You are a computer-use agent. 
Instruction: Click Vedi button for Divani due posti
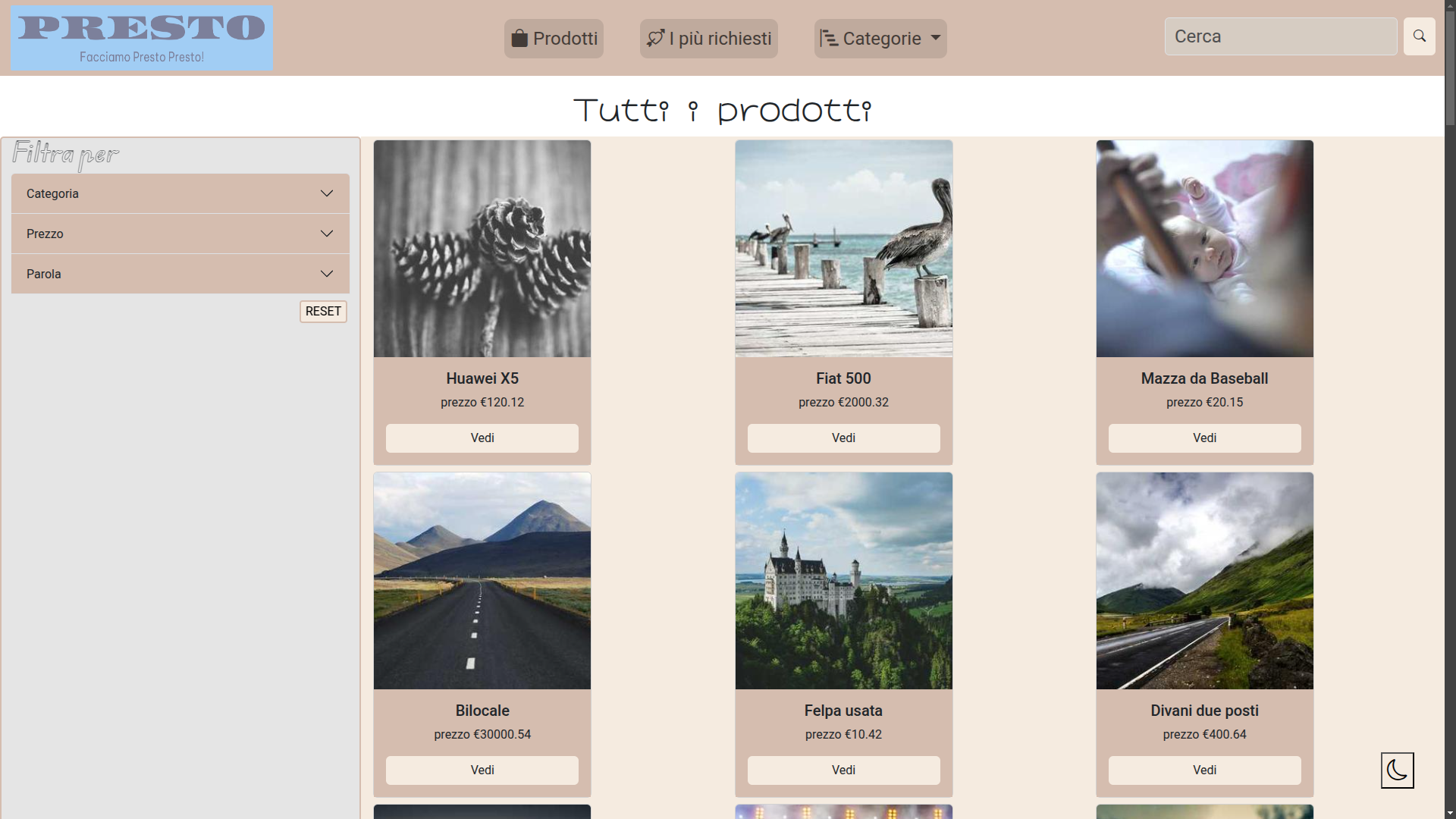point(1204,770)
